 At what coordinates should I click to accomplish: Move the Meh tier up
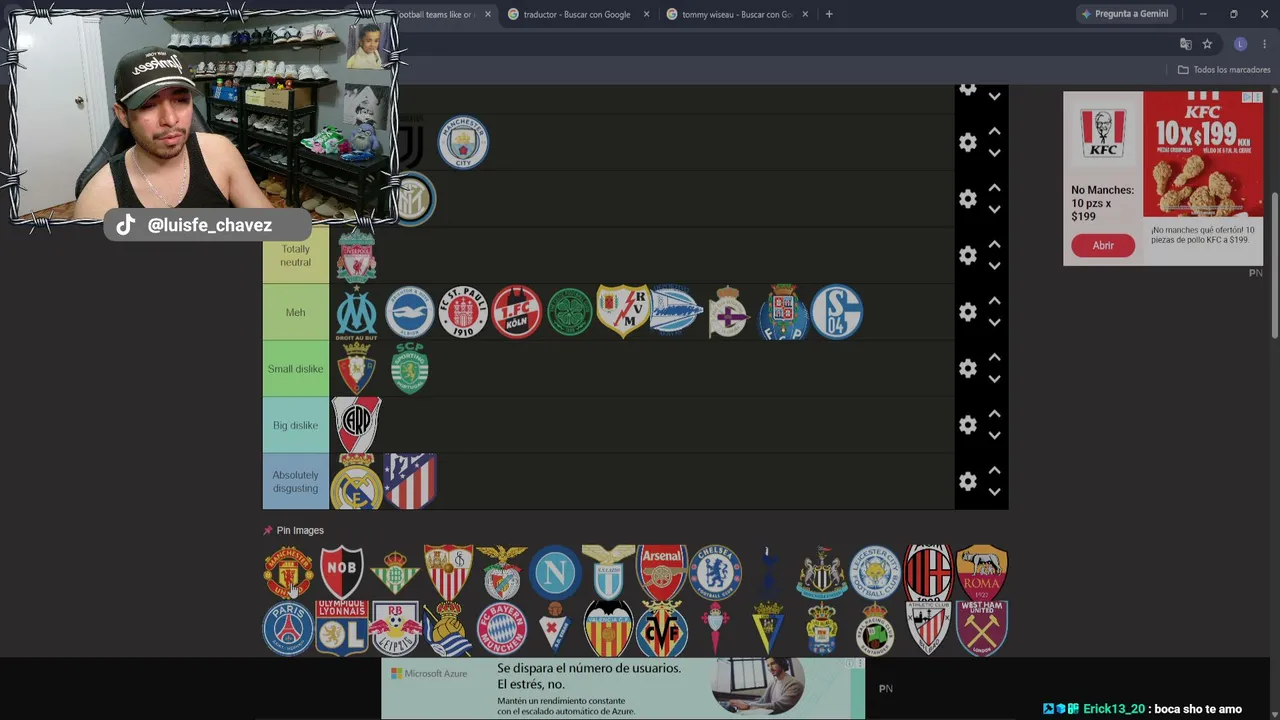[x=994, y=301]
